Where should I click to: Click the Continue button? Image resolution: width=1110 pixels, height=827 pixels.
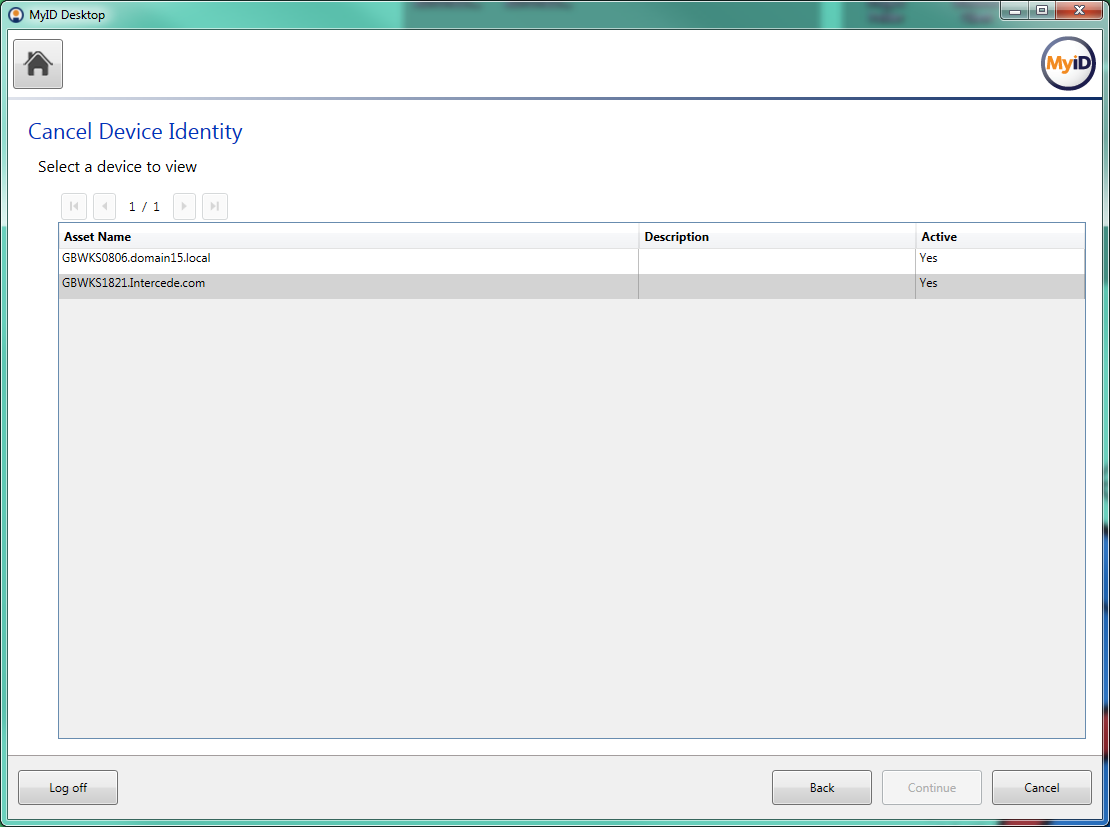coord(931,788)
